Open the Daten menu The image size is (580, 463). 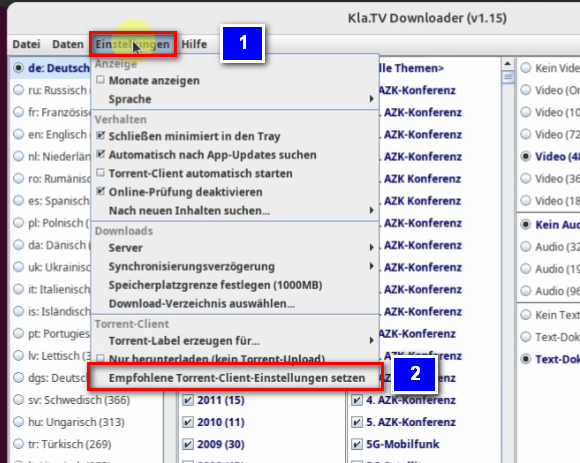pyautogui.click(x=68, y=44)
